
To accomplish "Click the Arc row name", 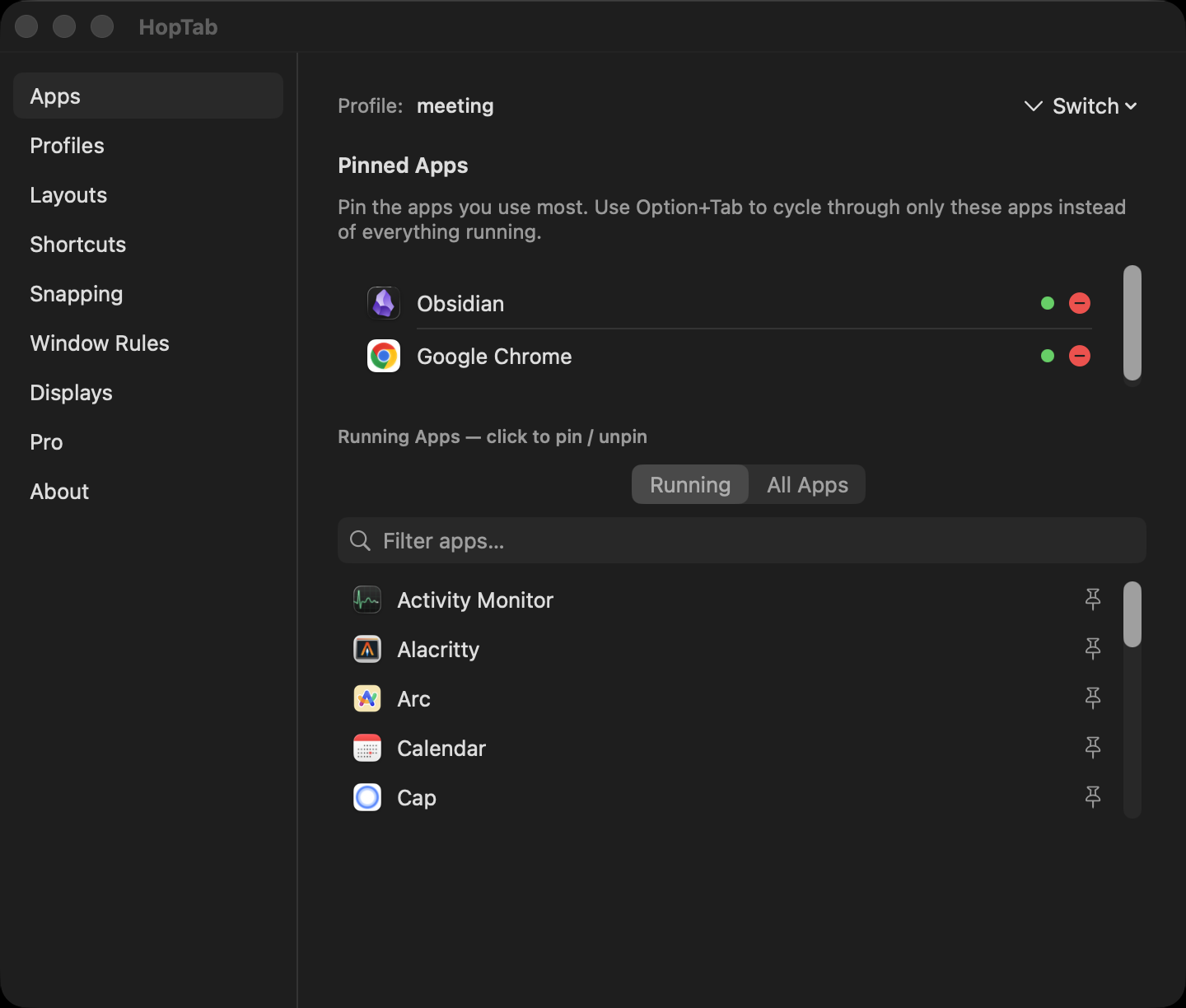I will (x=413, y=699).
